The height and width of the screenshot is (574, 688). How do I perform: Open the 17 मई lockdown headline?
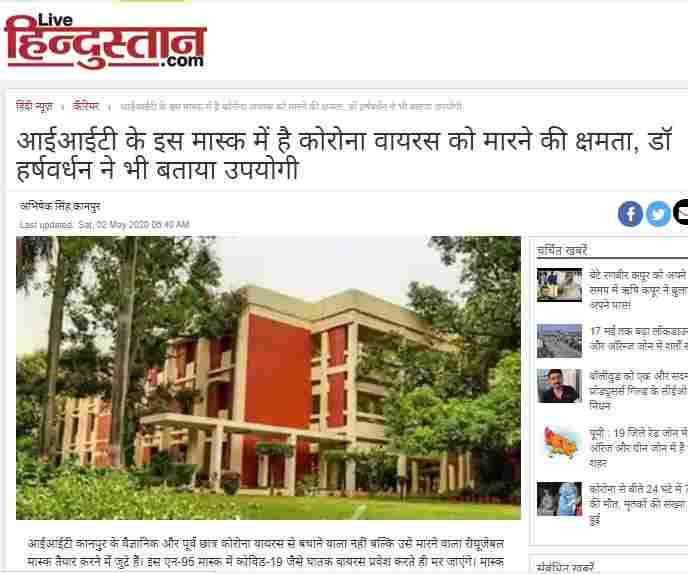pyautogui.click(x=638, y=338)
